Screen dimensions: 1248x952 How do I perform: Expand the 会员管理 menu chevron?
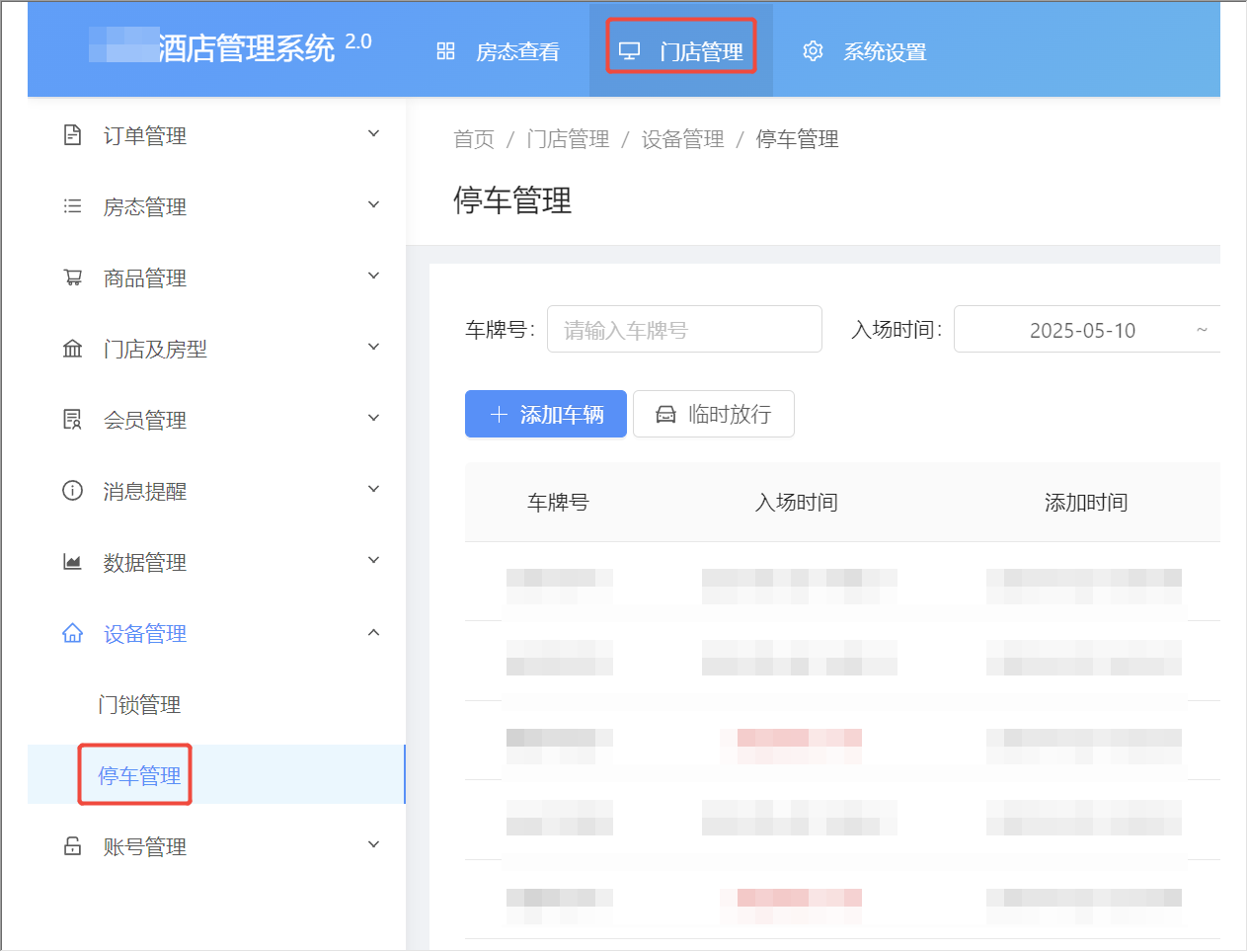(373, 418)
